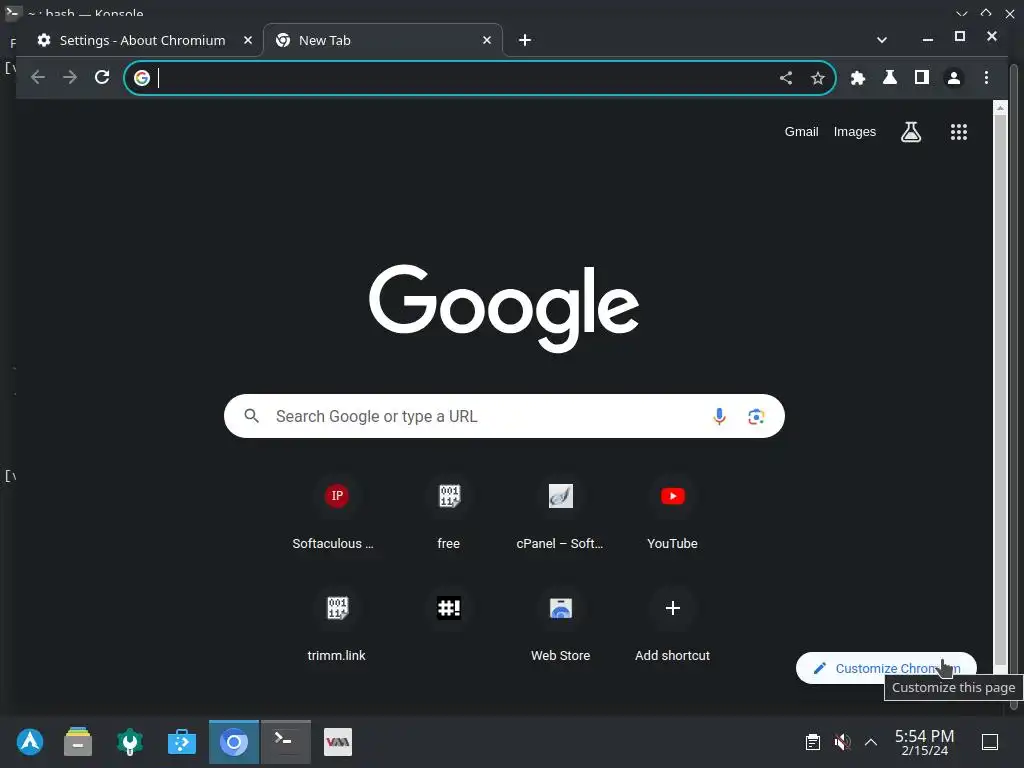Open the Chromium three-dot menu
1024x768 pixels.
click(x=986, y=78)
